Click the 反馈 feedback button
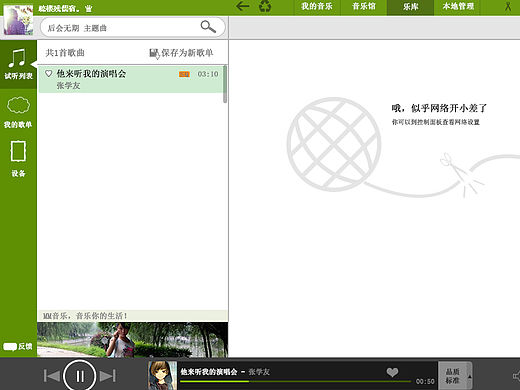 point(18,347)
